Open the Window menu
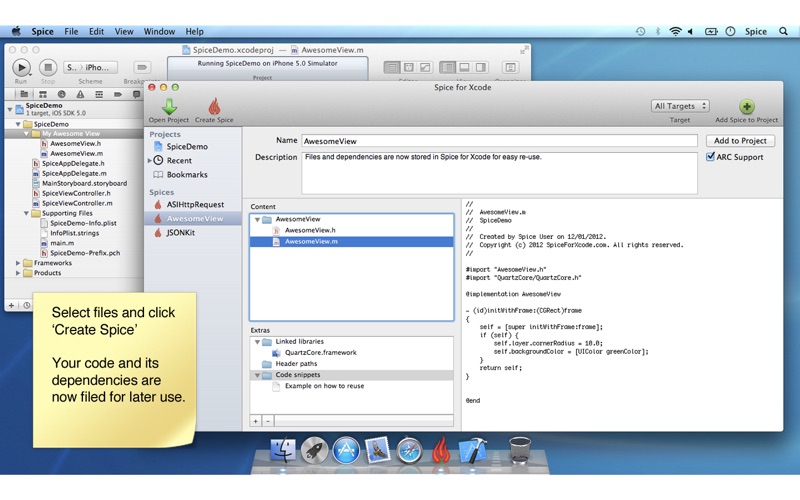This screenshot has height=500, width=800. pyautogui.click(x=159, y=31)
